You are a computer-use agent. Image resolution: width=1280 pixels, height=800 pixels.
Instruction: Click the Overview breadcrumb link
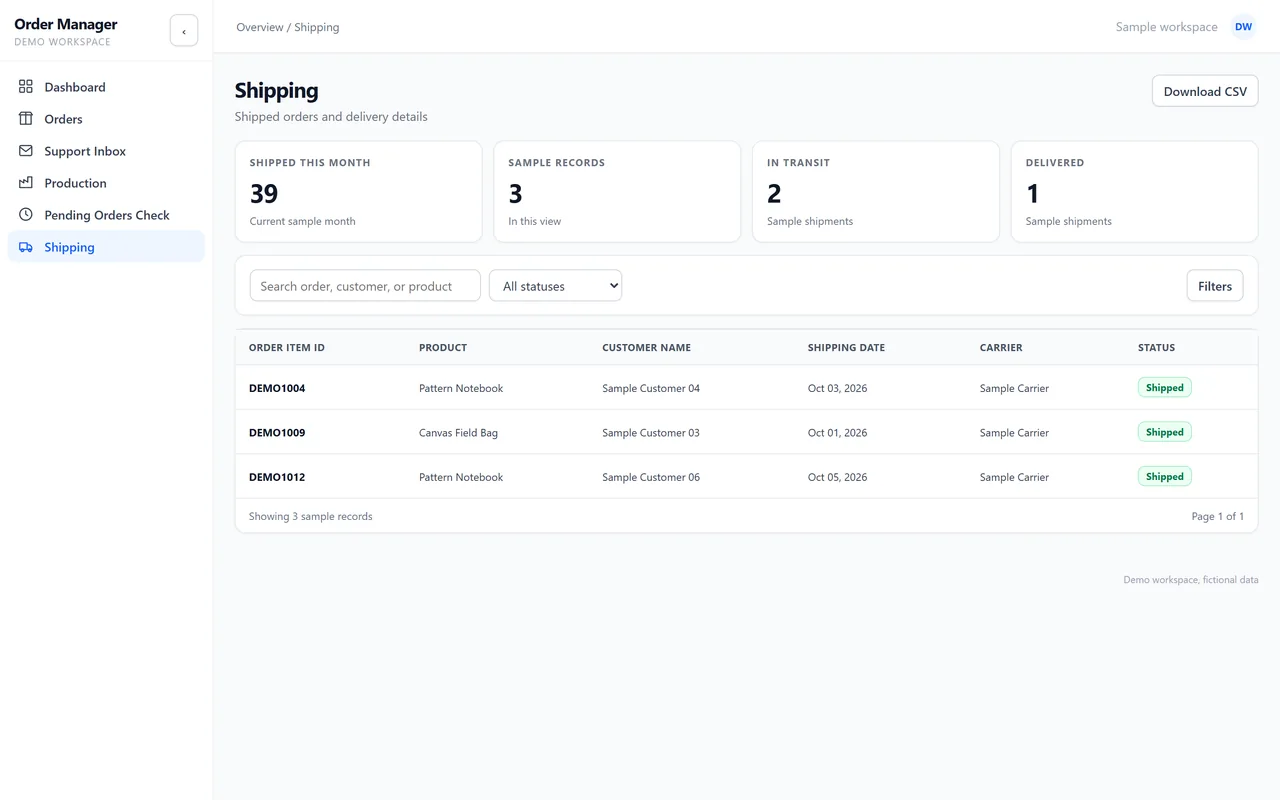click(260, 27)
